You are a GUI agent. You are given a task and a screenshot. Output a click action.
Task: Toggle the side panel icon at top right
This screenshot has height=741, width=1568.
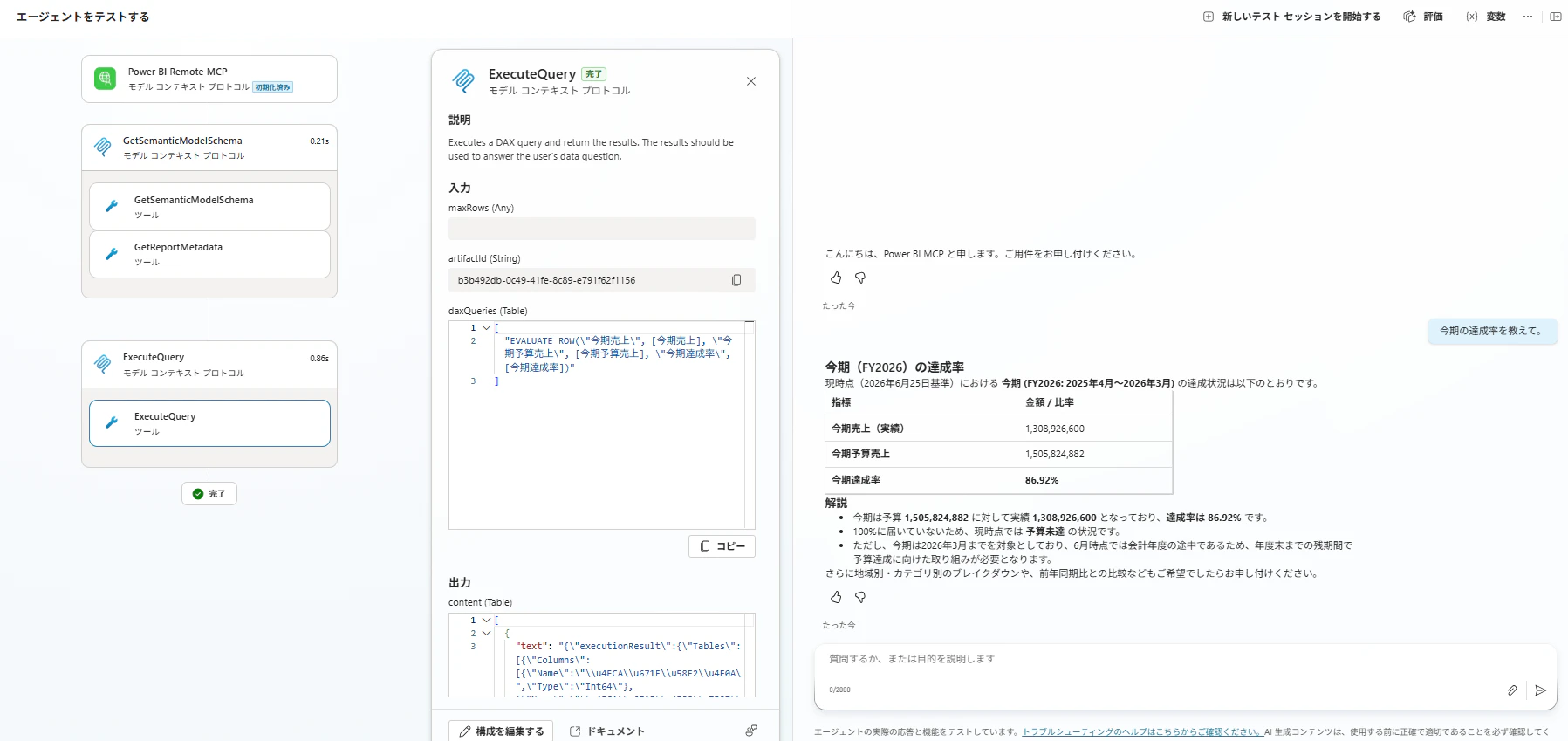coord(1556,17)
